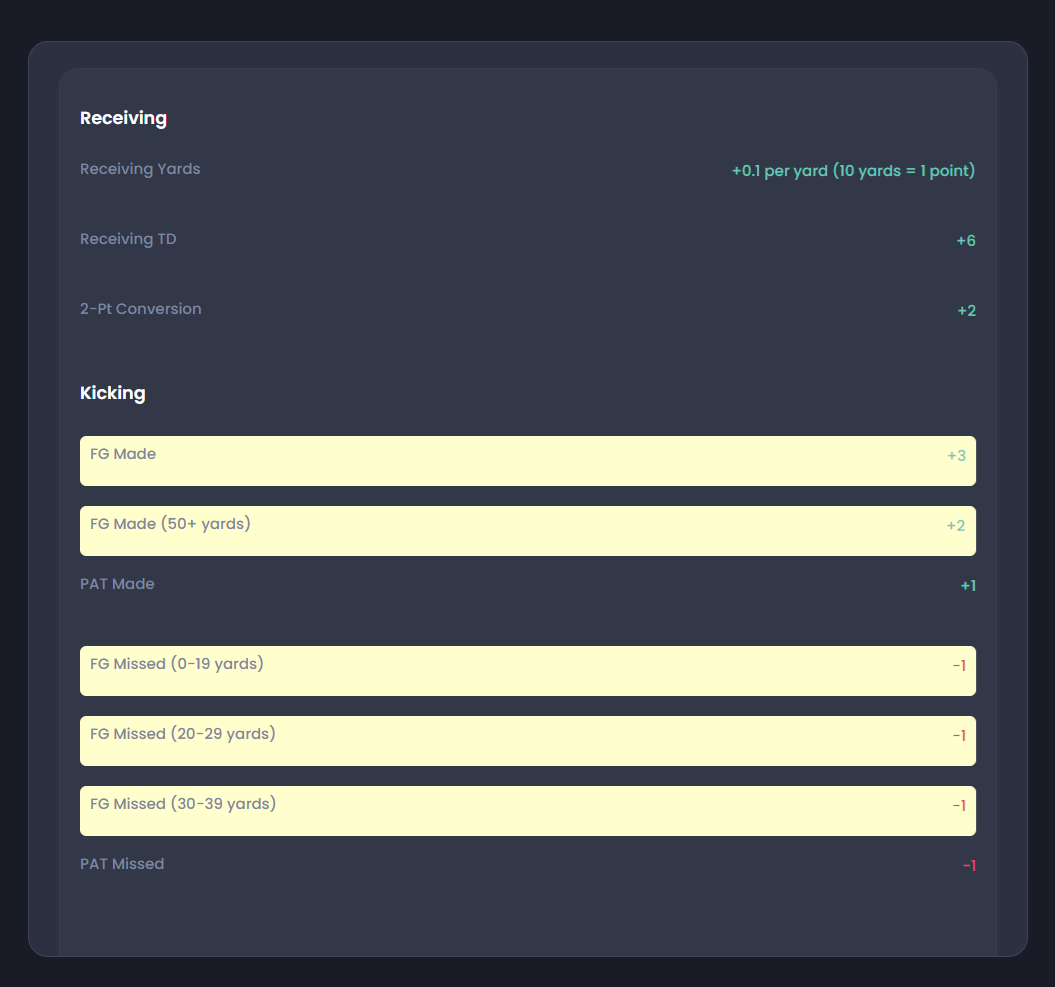
Task: Select the highlighted FG Made row
Action: [x=527, y=461]
